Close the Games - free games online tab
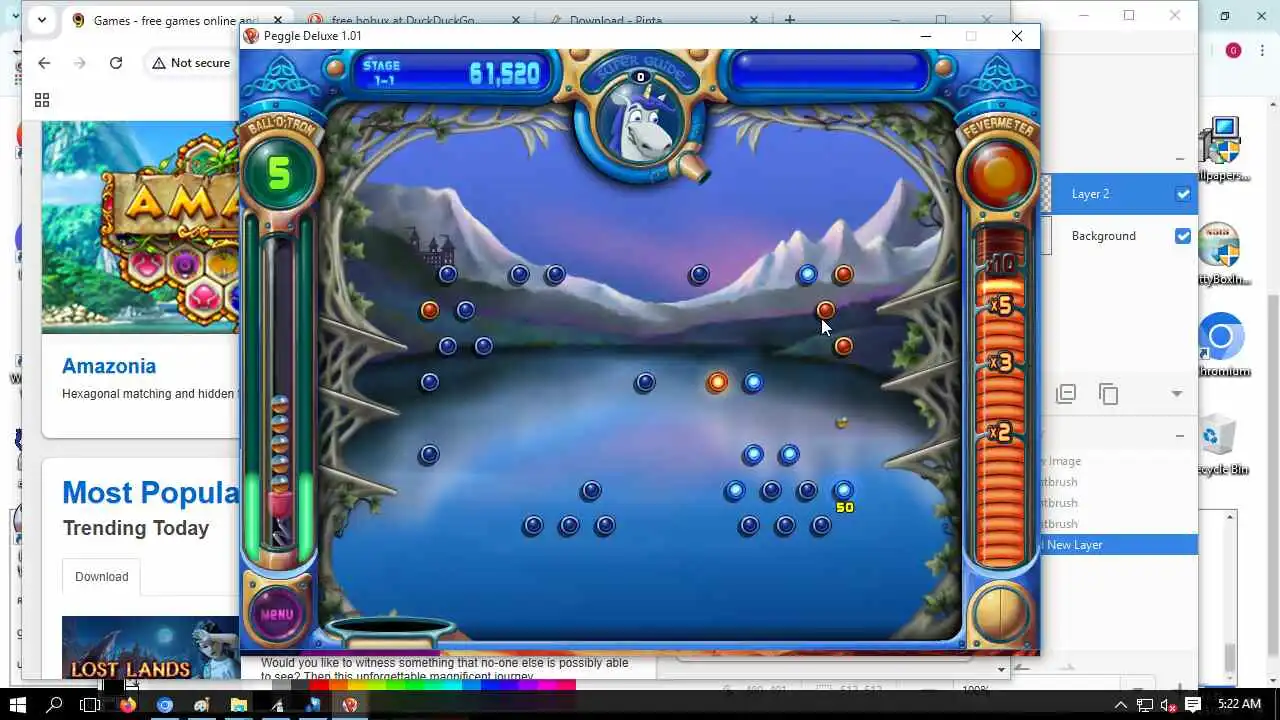 (278, 20)
